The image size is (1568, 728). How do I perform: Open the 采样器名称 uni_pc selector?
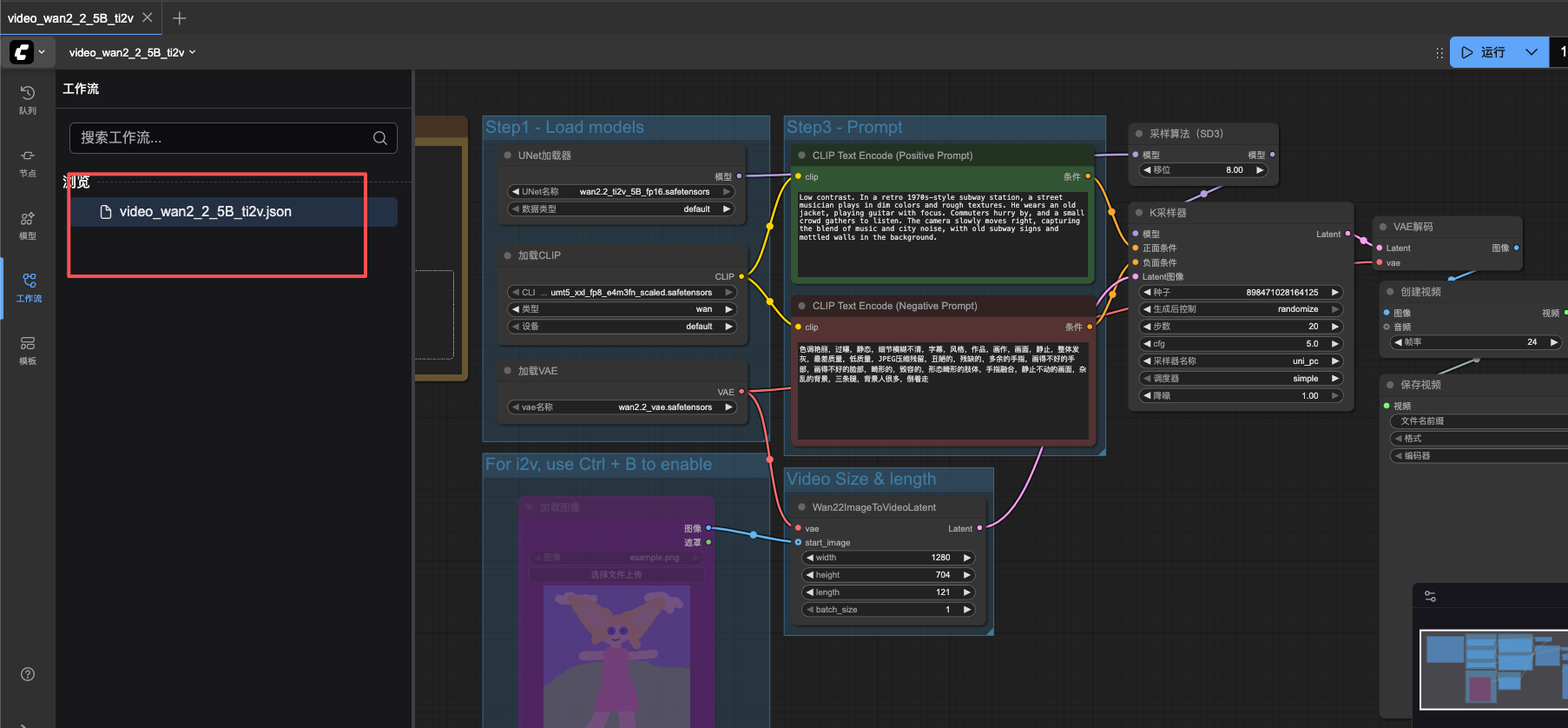click(1240, 361)
